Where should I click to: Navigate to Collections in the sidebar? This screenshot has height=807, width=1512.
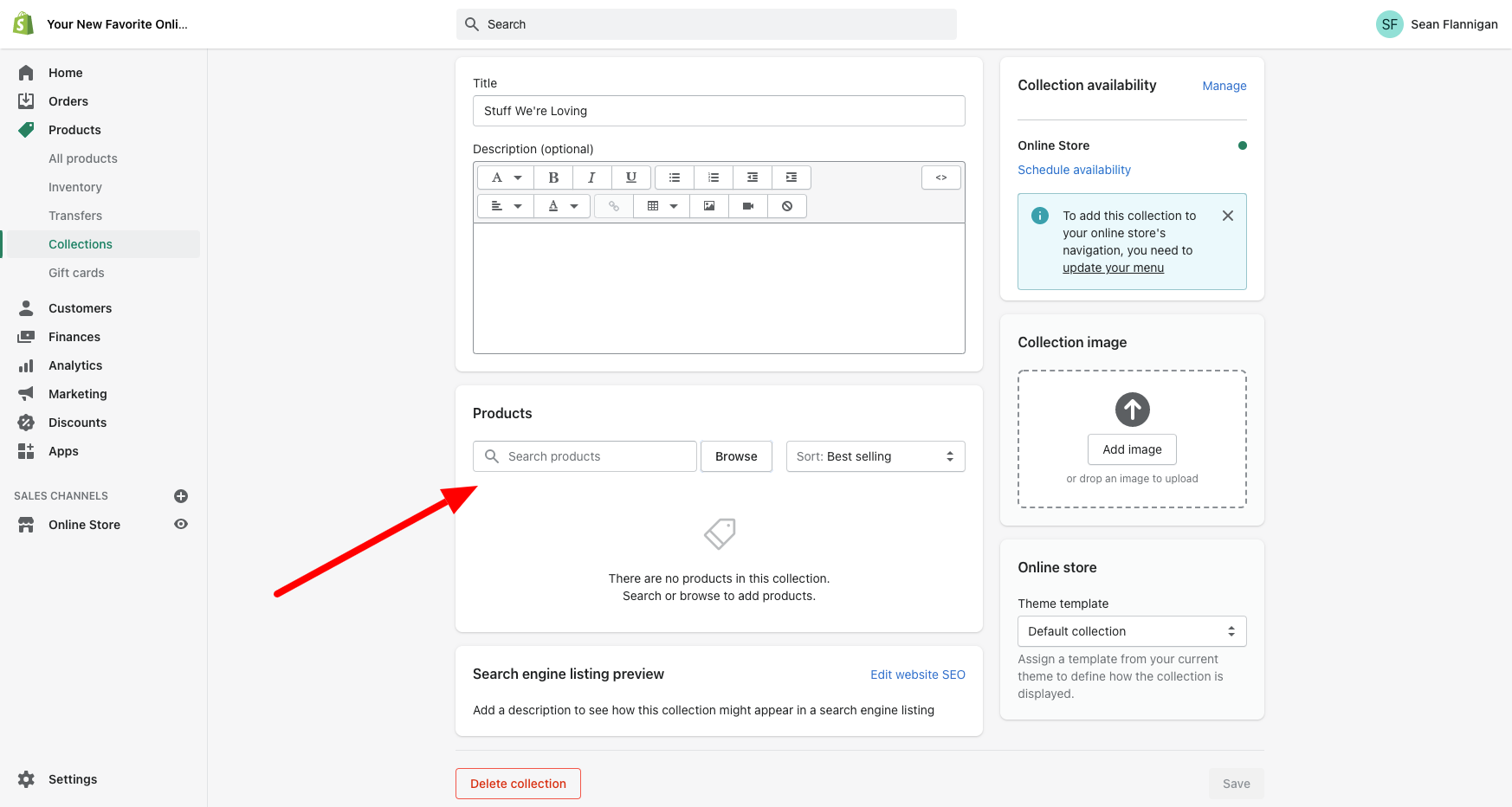point(81,243)
